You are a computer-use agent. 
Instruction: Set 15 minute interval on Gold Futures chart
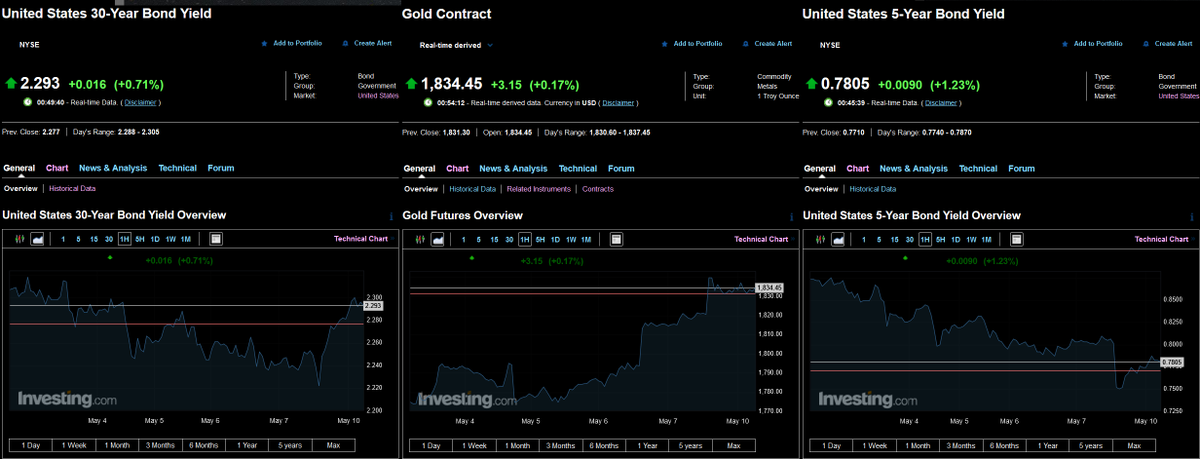click(494, 239)
